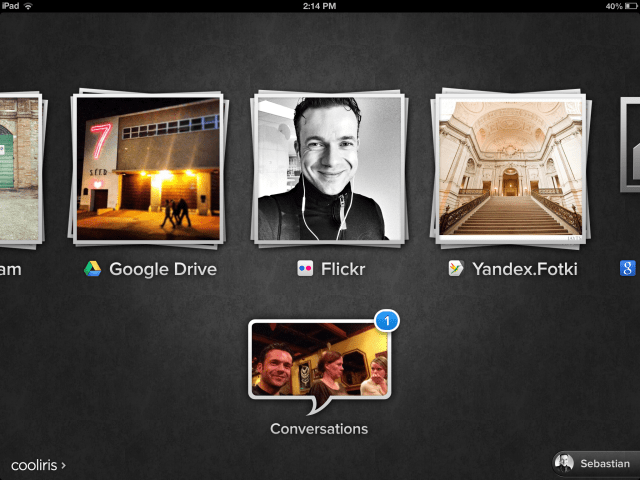Tap the 2:14 PM clock
The width and height of the screenshot is (640, 480).
pyautogui.click(x=320, y=6)
